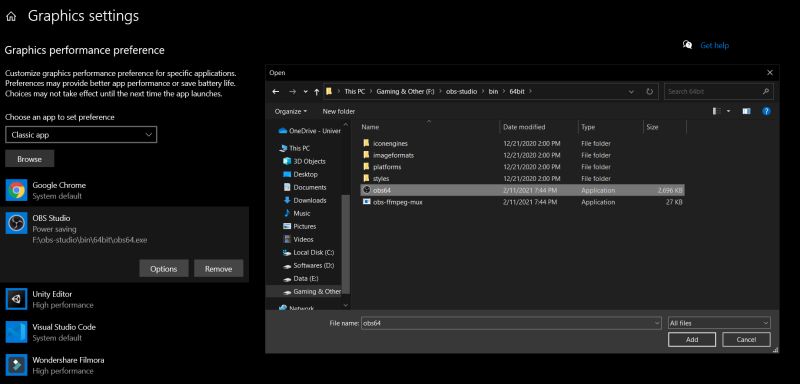Viewport: 800px width, 384px height.
Task: Select OBS Studio app icon in list
Action: pyautogui.click(x=16, y=223)
